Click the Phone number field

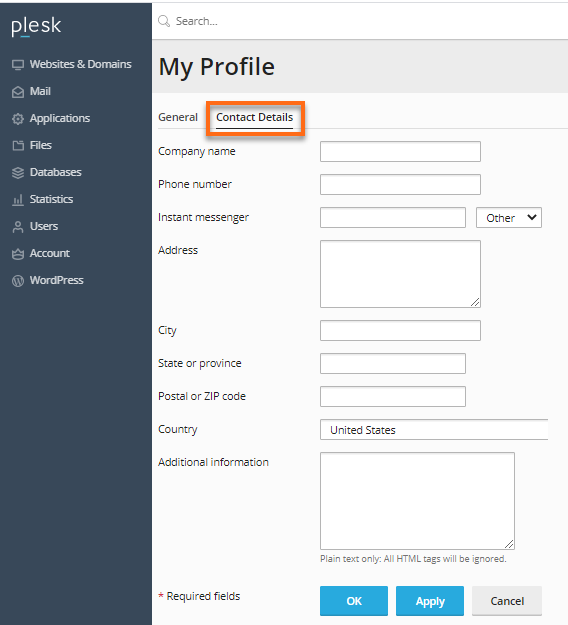tap(400, 185)
